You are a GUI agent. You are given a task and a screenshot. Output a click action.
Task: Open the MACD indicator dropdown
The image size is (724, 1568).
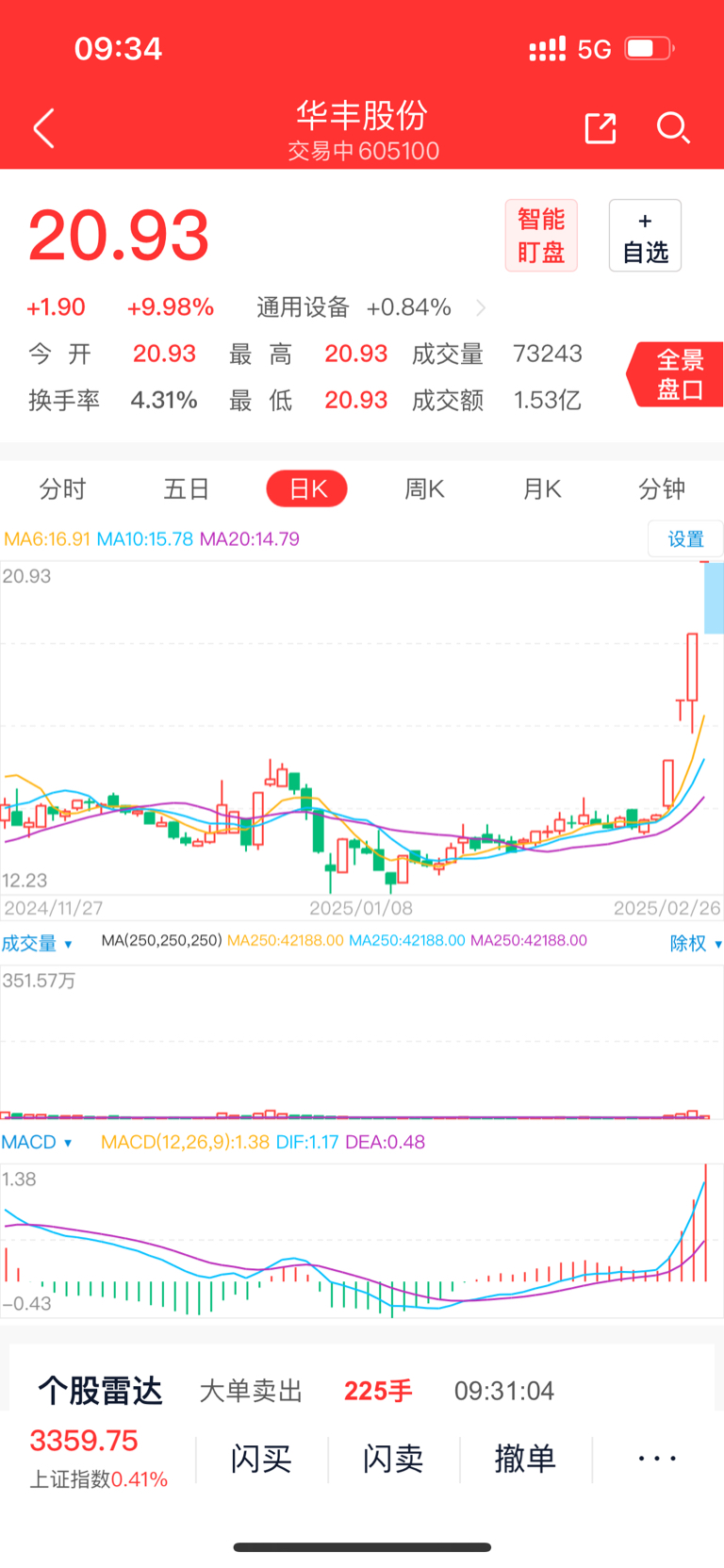(37, 1142)
